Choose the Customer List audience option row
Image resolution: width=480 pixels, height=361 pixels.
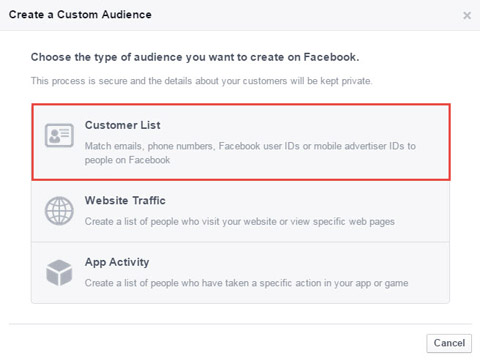coord(241,142)
